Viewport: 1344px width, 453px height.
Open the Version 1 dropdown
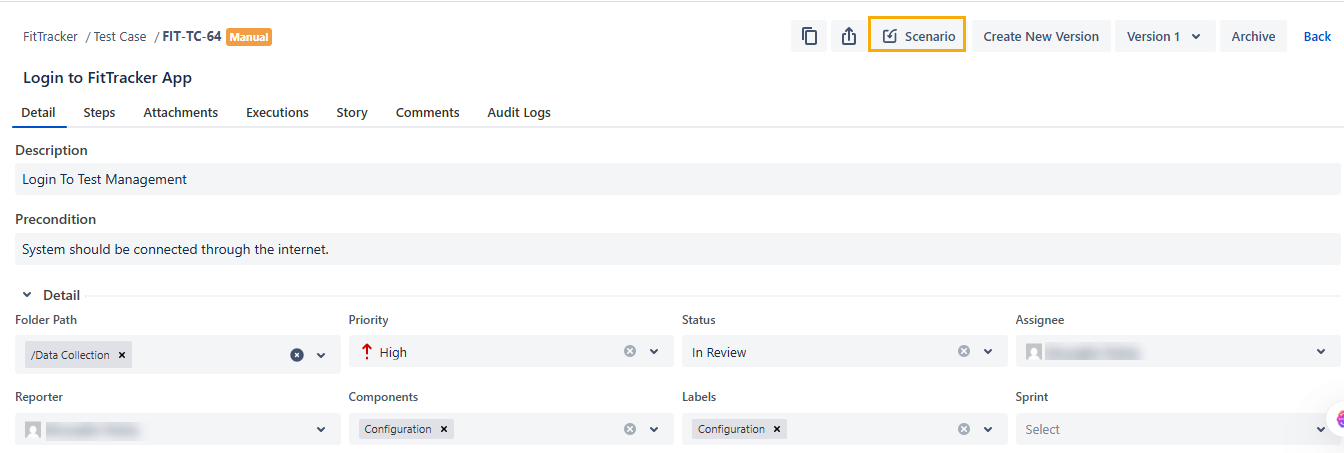pos(1165,36)
